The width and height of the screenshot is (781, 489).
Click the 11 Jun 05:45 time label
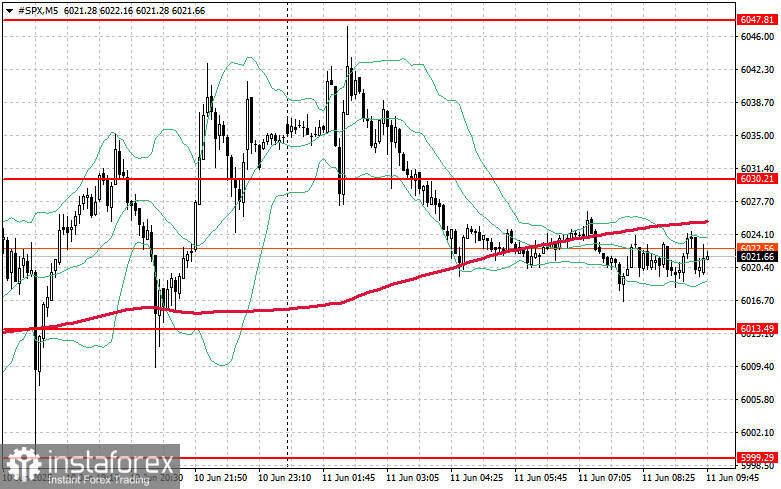tap(540, 478)
